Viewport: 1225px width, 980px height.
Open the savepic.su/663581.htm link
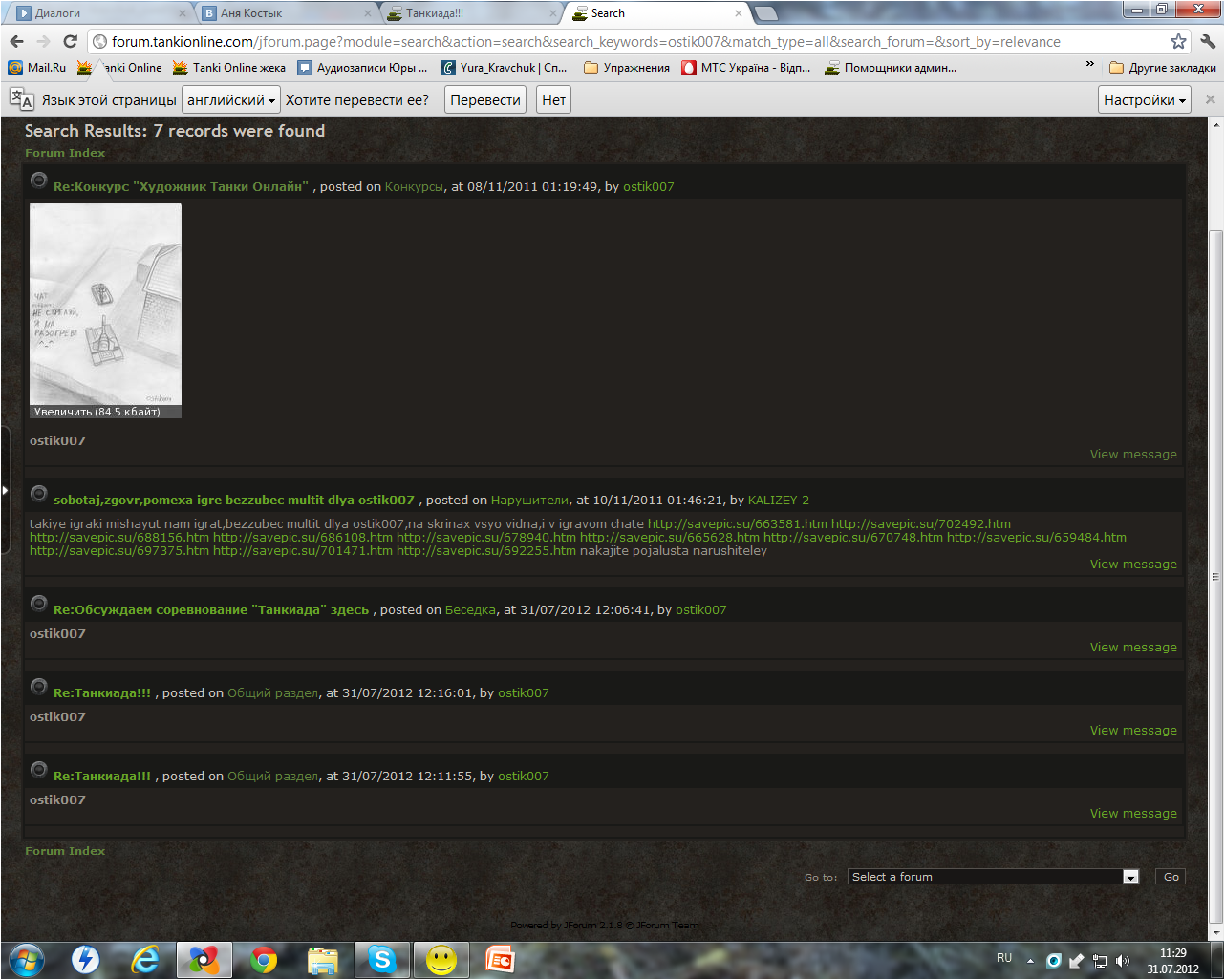tap(738, 524)
